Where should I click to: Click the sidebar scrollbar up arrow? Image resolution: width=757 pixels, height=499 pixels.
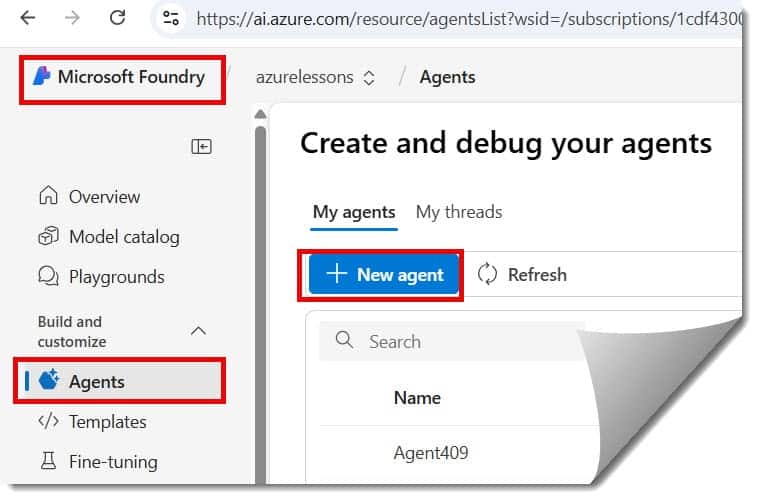click(260, 114)
